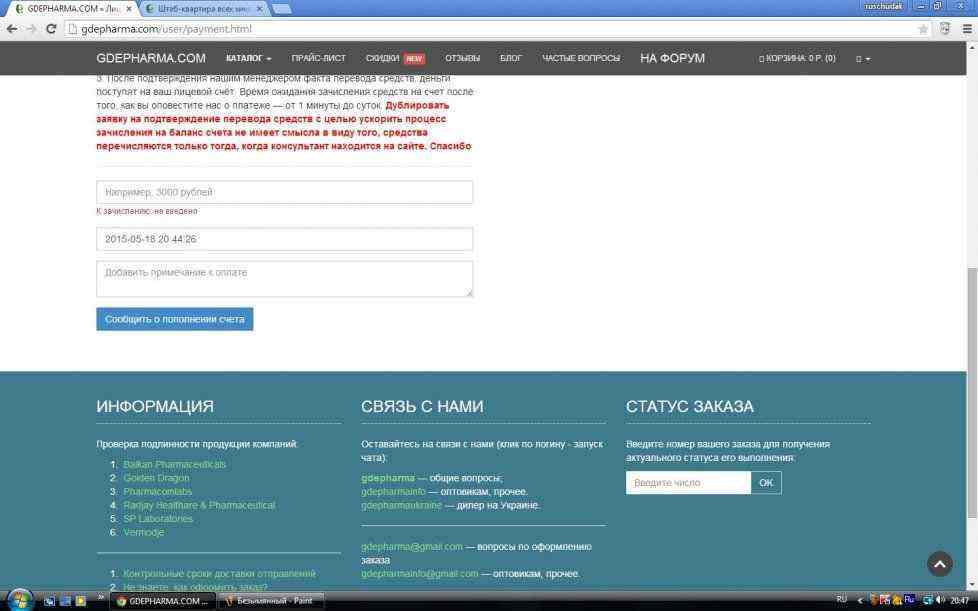
Task: Click the RU language indicator in taskbar
Action: 841,600
